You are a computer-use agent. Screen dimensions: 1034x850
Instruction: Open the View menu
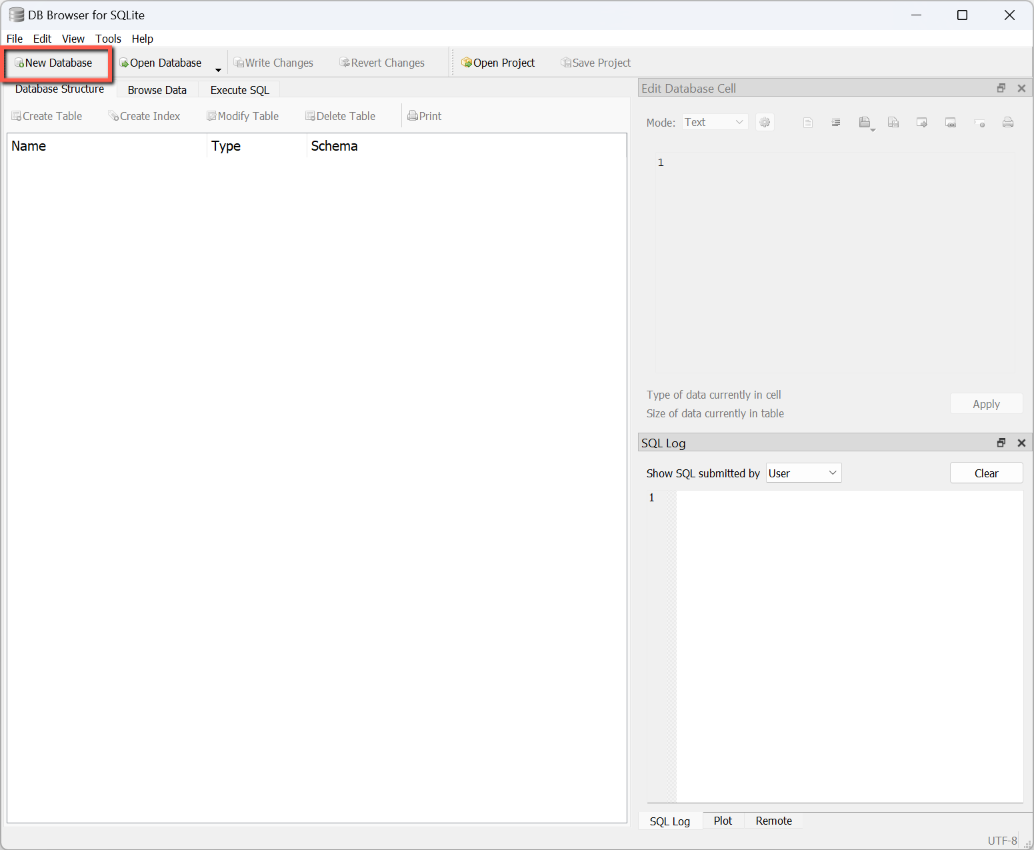[x=73, y=39]
